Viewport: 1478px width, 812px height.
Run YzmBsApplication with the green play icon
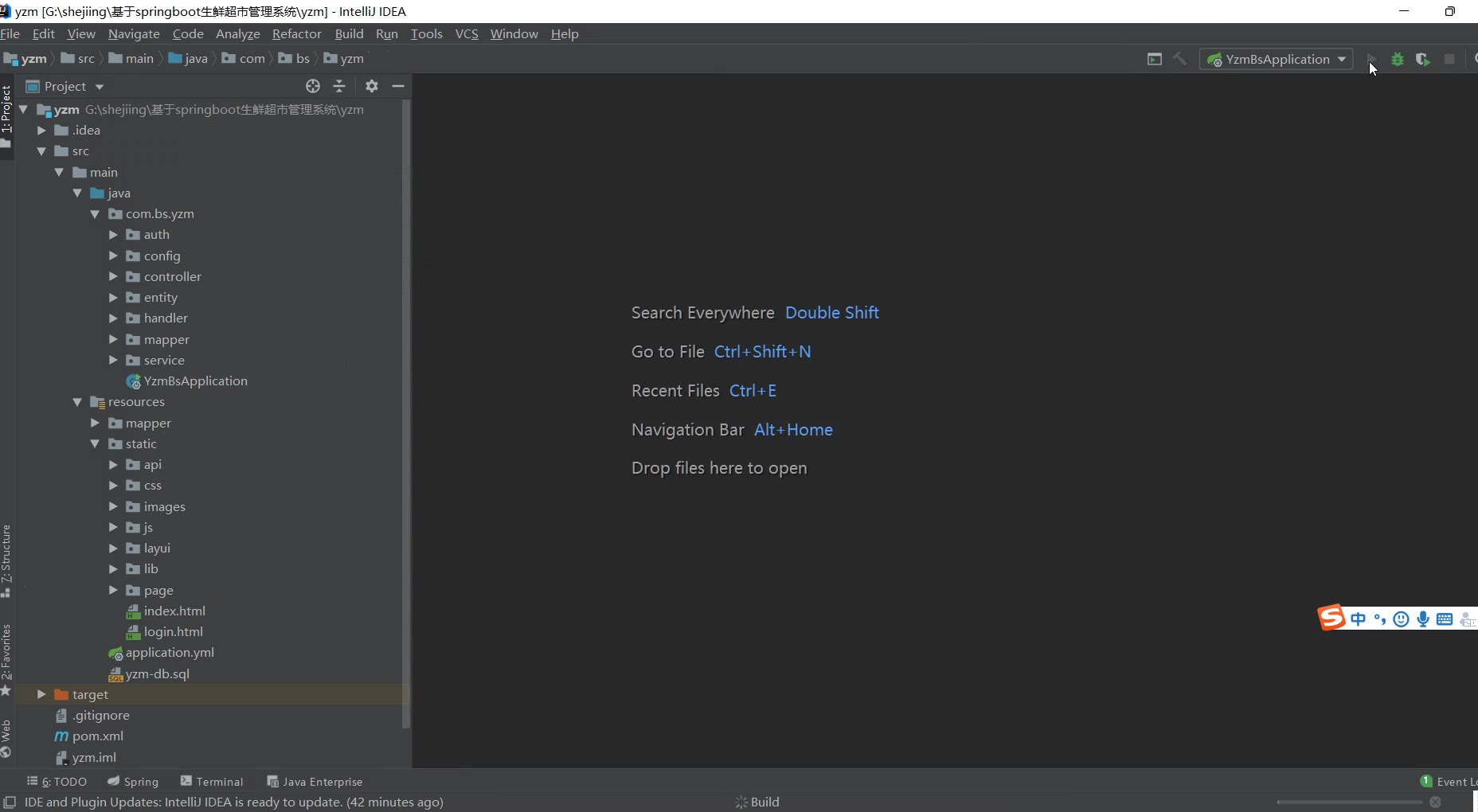1370,59
